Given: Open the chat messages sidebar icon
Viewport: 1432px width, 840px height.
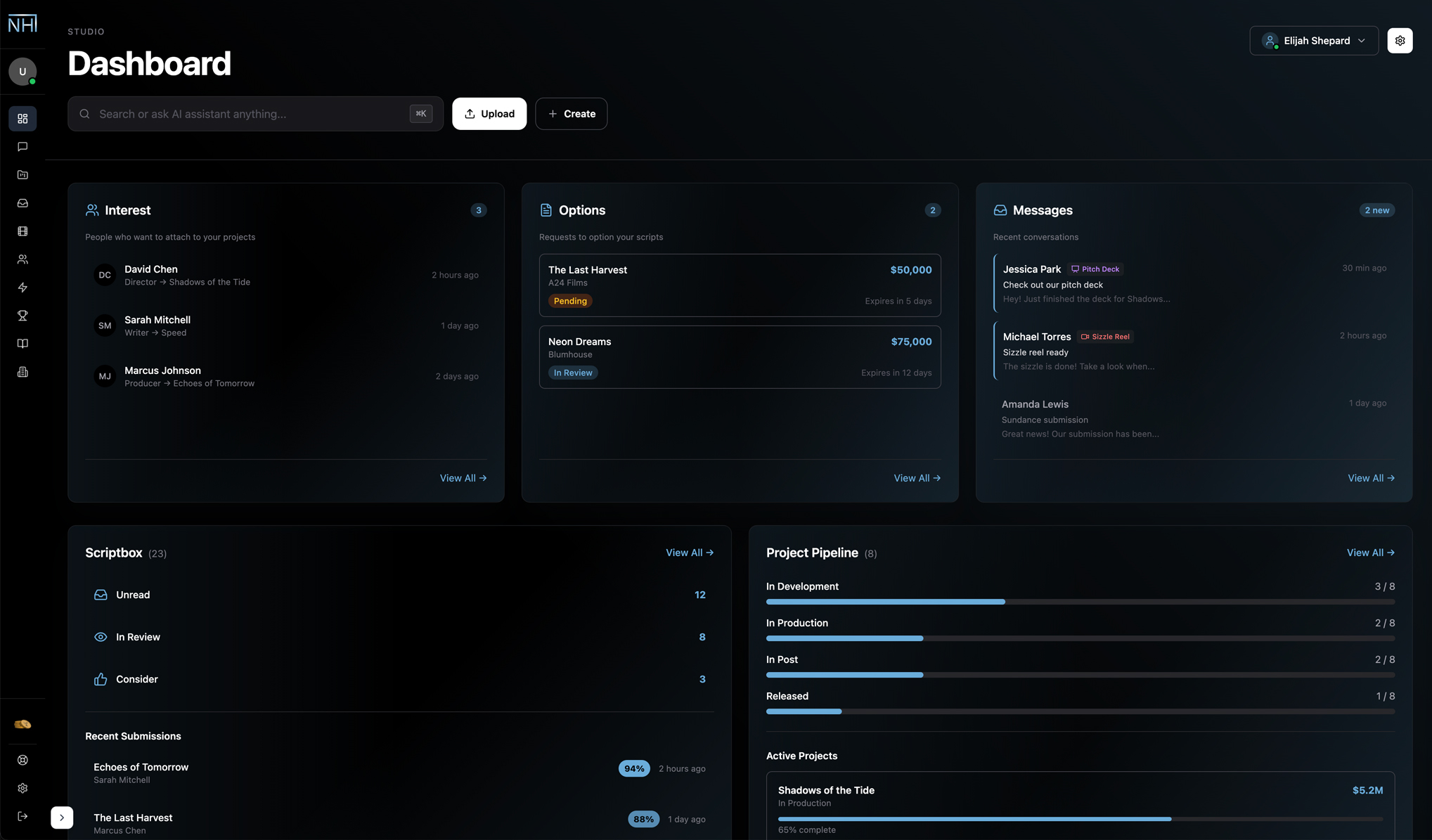Looking at the screenshot, I should tap(22, 147).
